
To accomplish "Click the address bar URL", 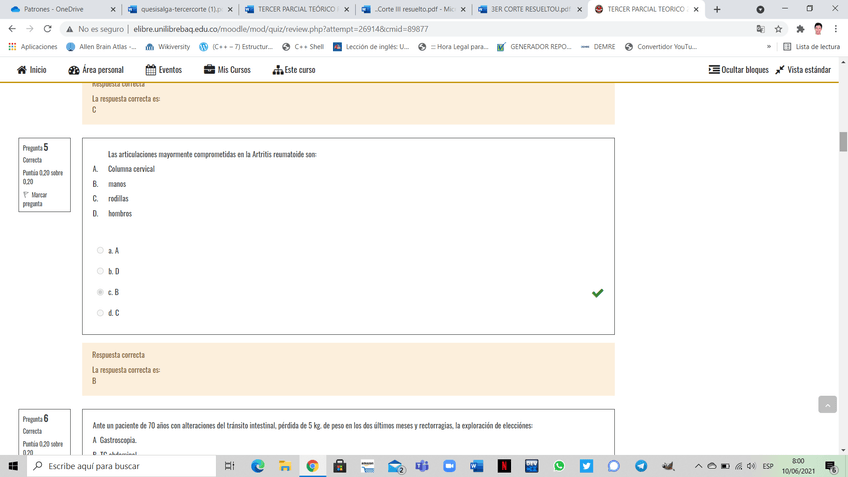I will tap(281, 29).
